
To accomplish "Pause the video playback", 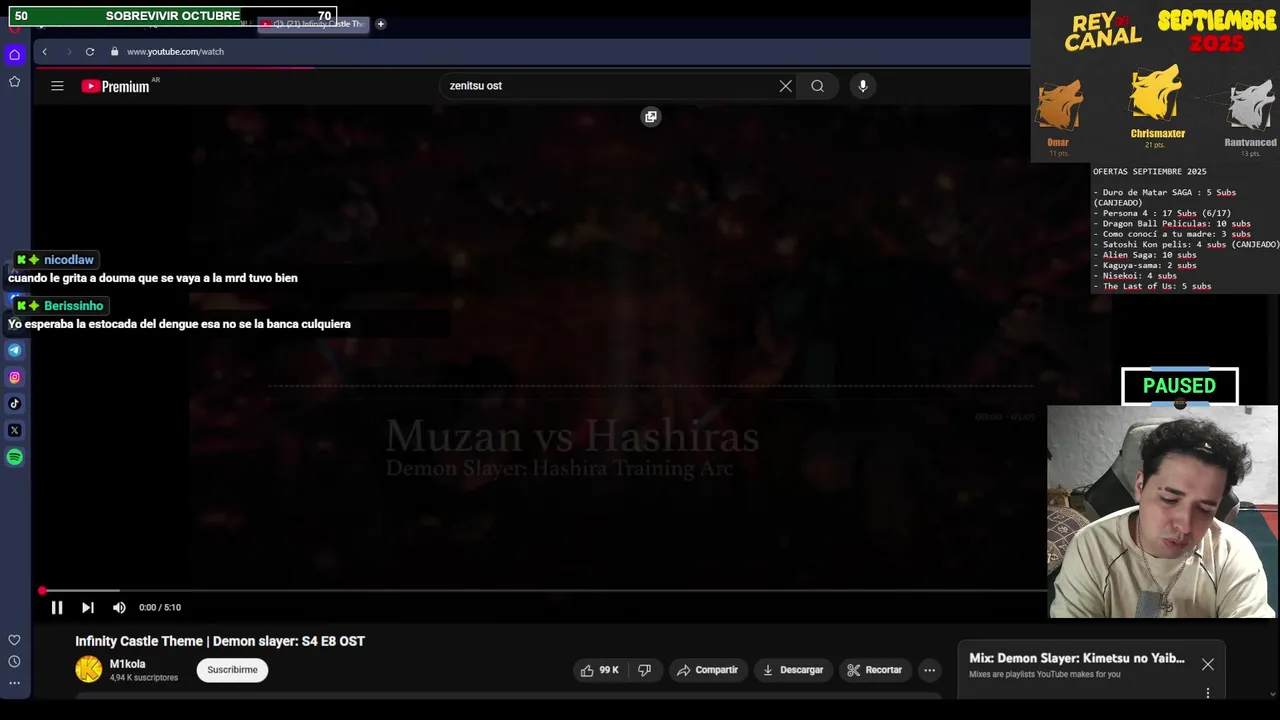I will click(x=57, y=607).
